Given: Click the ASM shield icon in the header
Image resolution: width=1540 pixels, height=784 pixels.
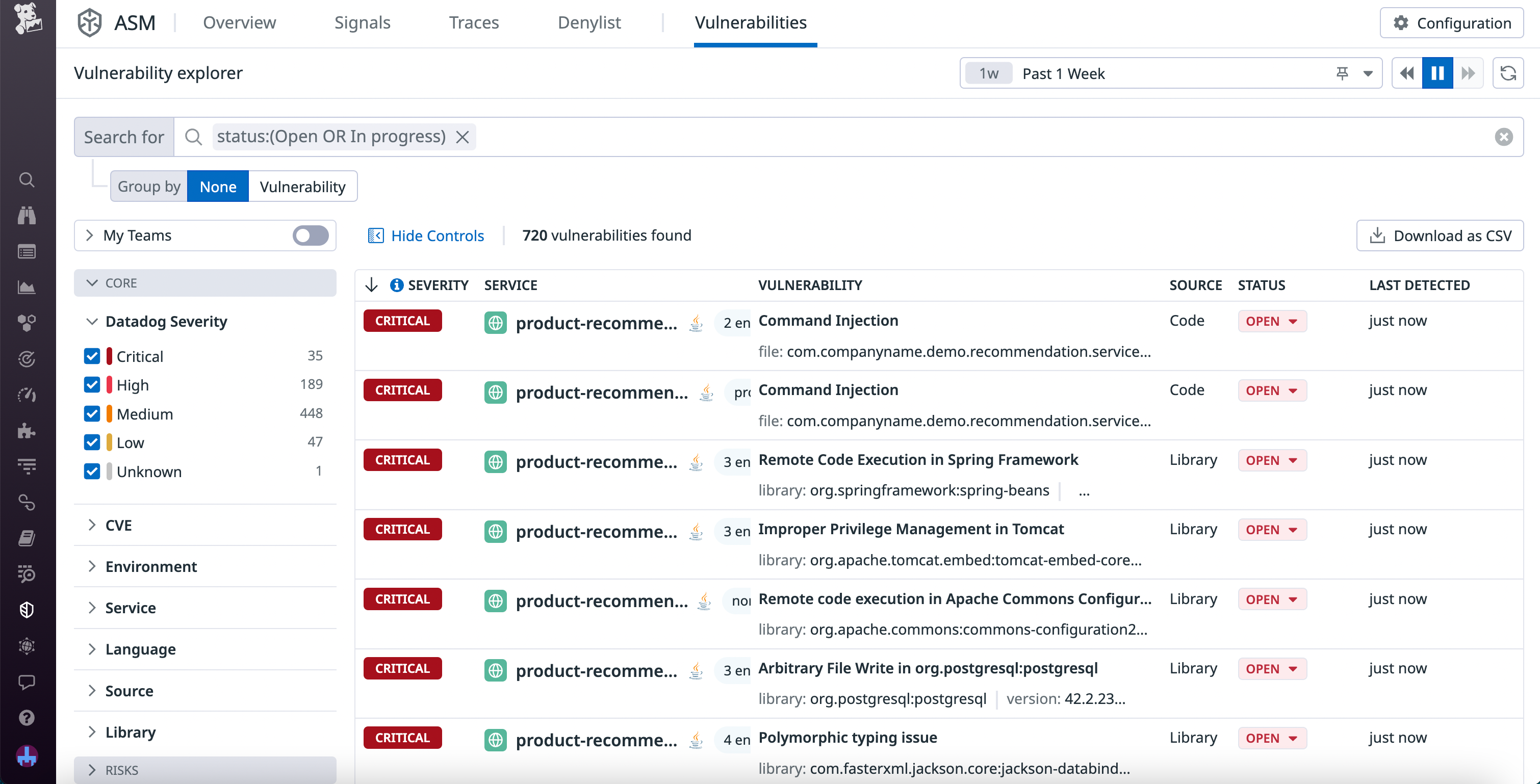Looking at the screenshot, I should pyautogui.click(x=89, y=22).
